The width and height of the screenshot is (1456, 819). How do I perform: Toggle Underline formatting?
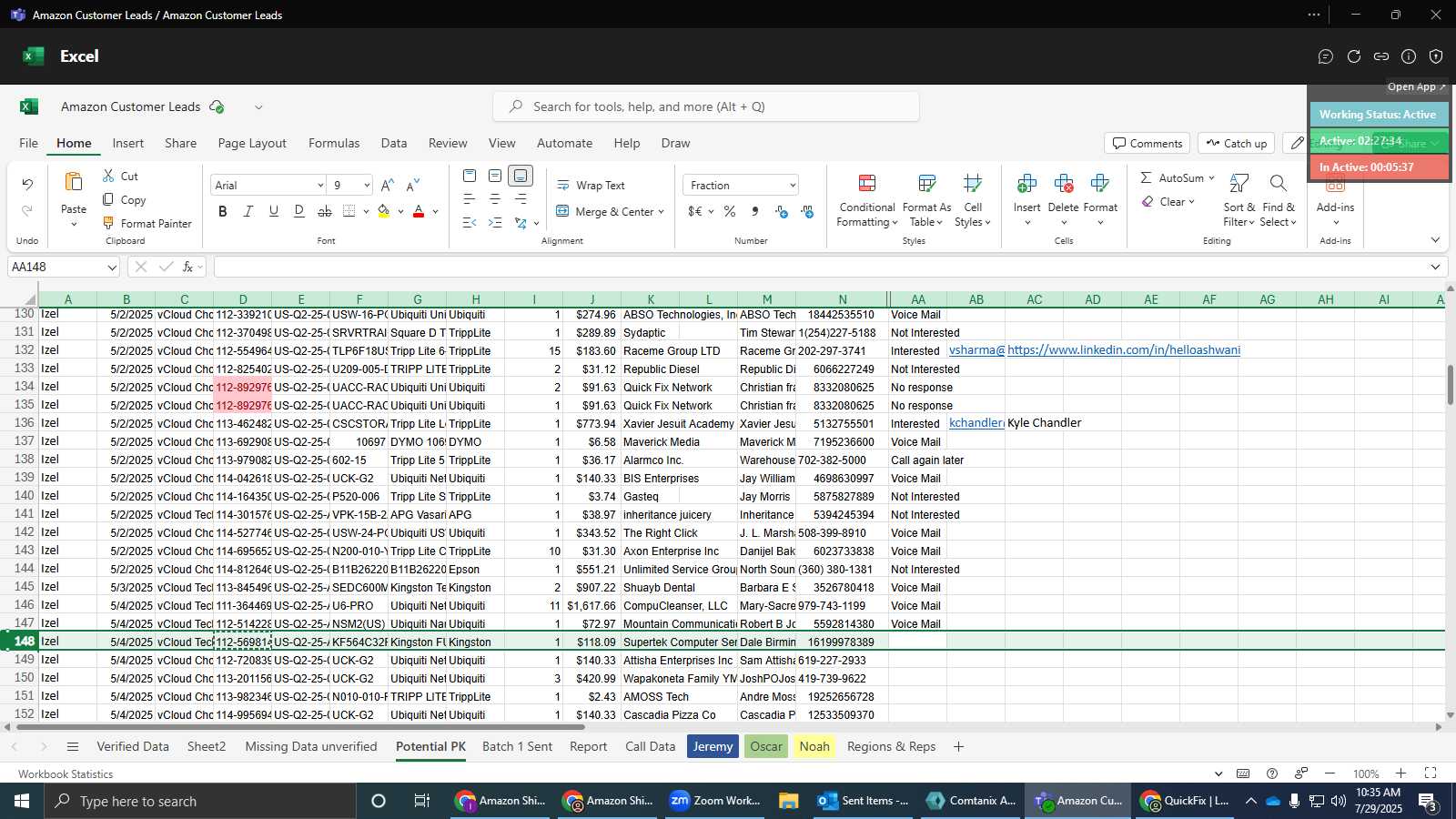274,211
